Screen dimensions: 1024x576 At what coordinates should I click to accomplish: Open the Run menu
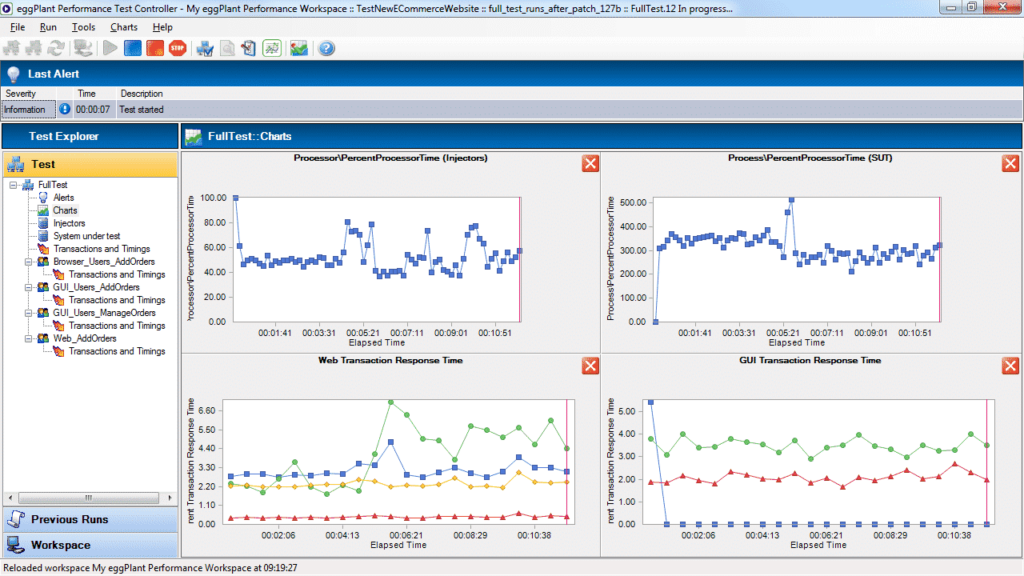tap(48, 27)
